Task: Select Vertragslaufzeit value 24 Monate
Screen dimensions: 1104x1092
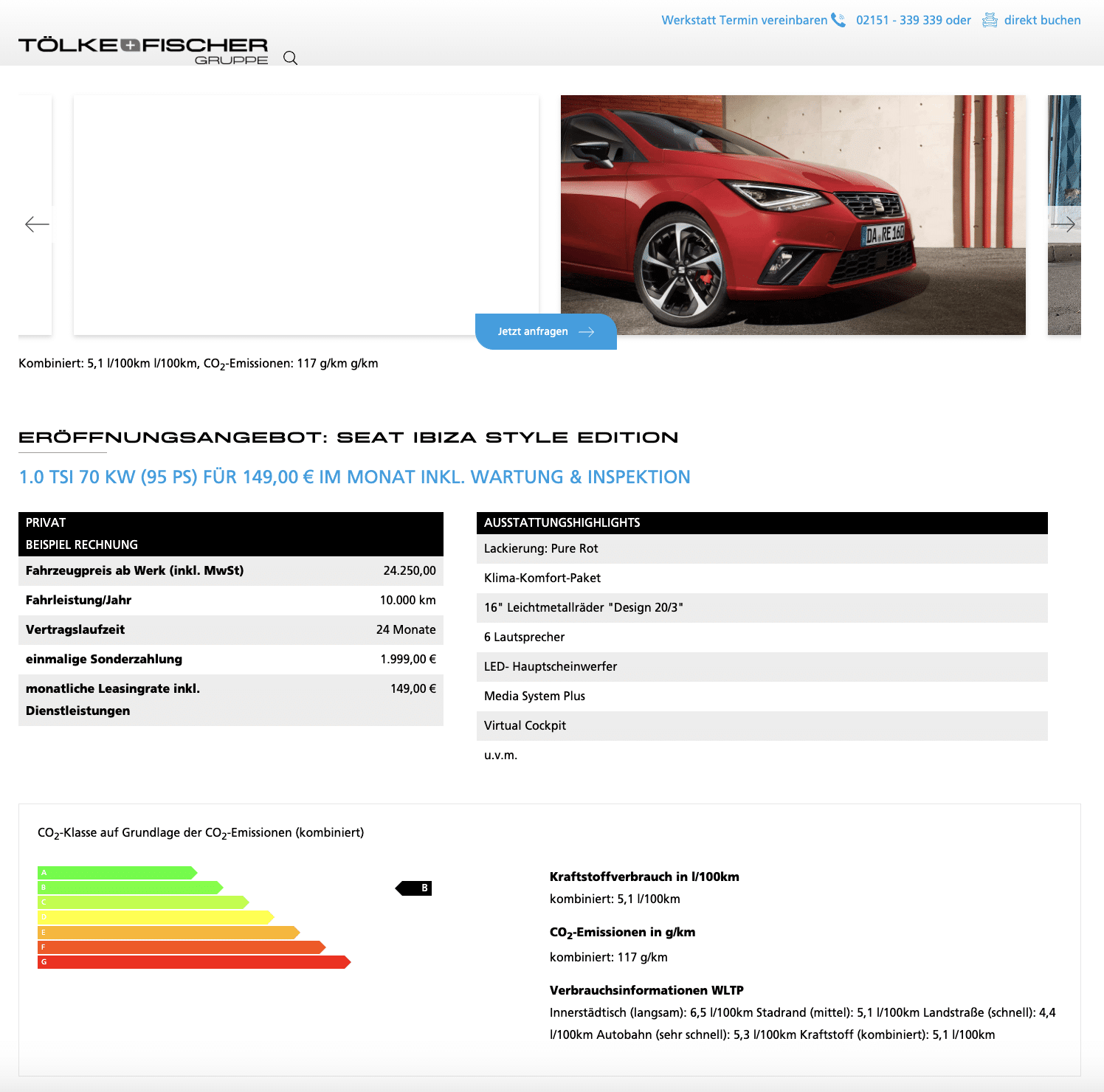Action: coord(406,629)
